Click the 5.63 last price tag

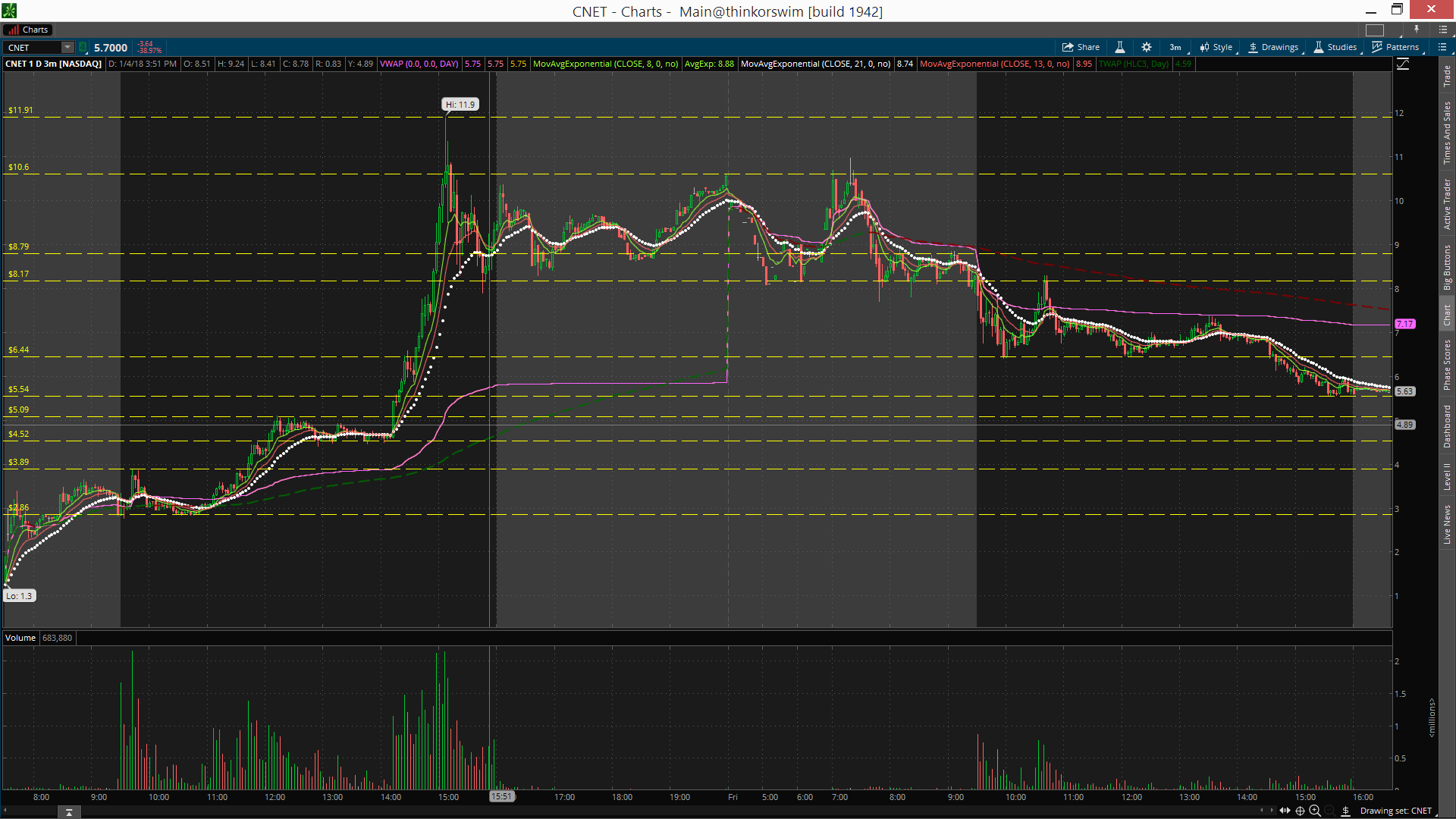(1404, 391)
